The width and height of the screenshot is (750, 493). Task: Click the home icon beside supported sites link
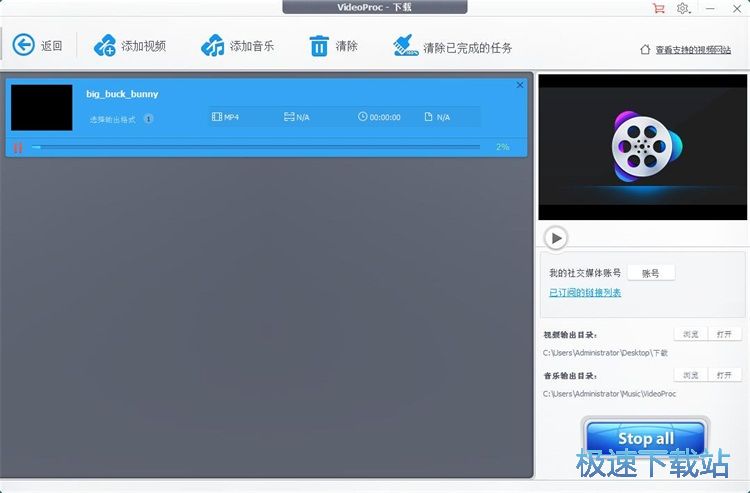pos(645,49)
